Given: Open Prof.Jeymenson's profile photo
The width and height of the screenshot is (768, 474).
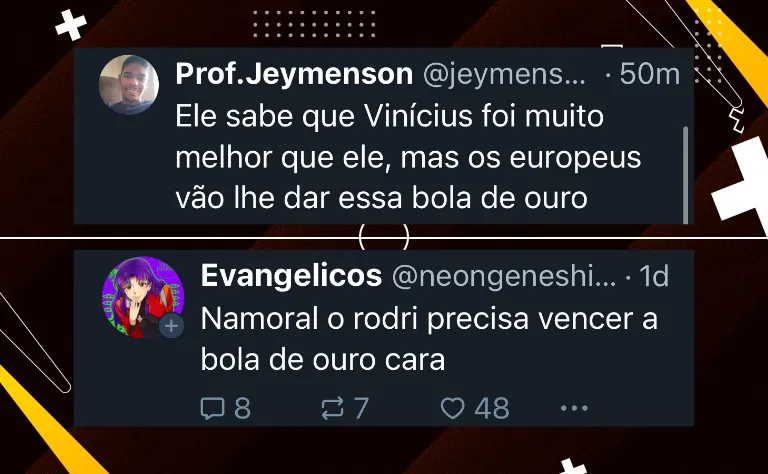Looking at the screenshot, I should [129, 85].
